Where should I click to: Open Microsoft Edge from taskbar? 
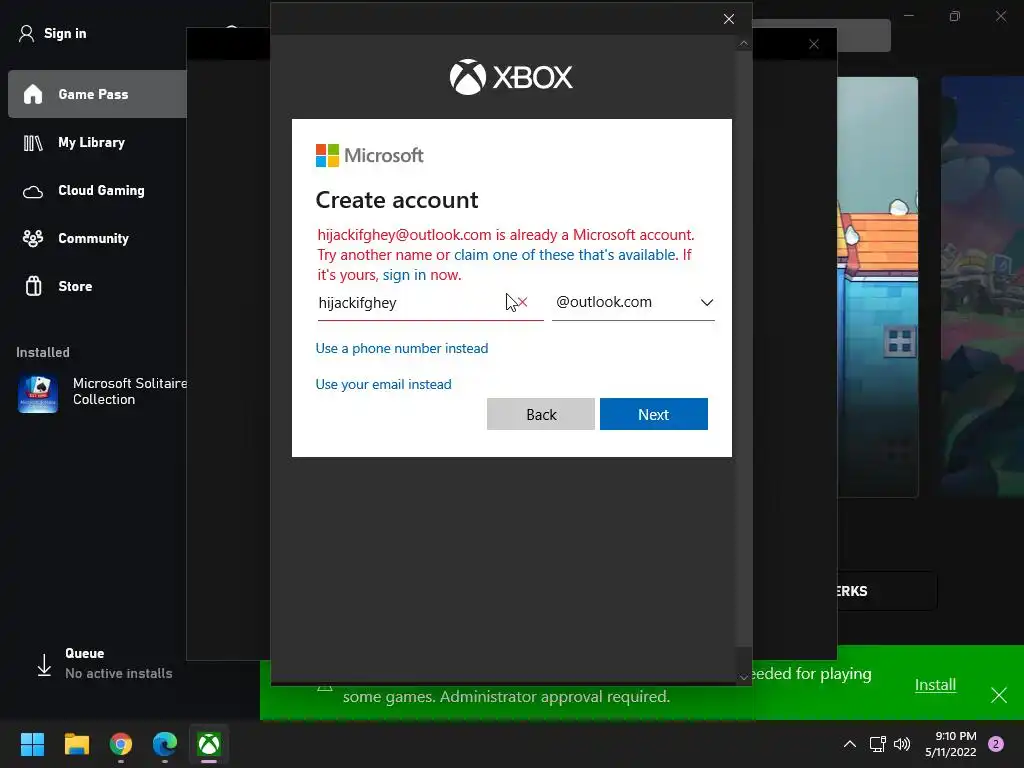tap(165, 744)
